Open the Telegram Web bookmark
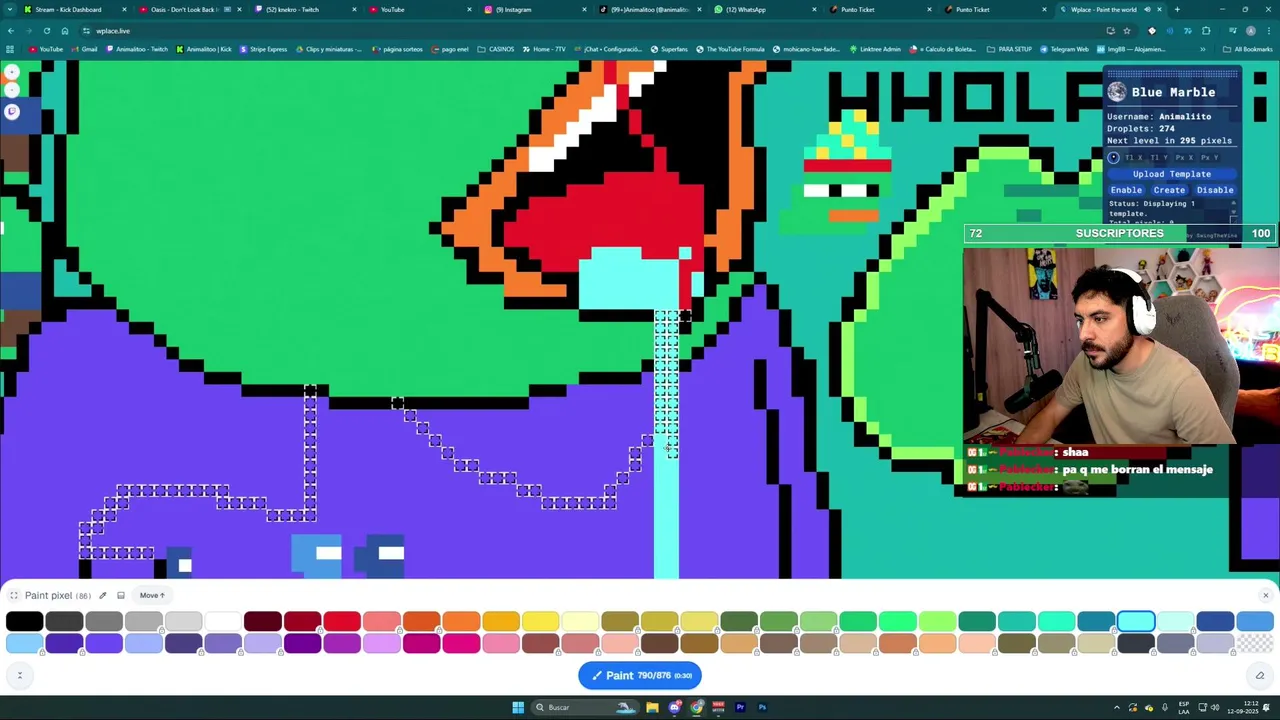Image resolution: width=1280 pixels, height=720 pixels. pyautogui.click(x=1064, y=49)
